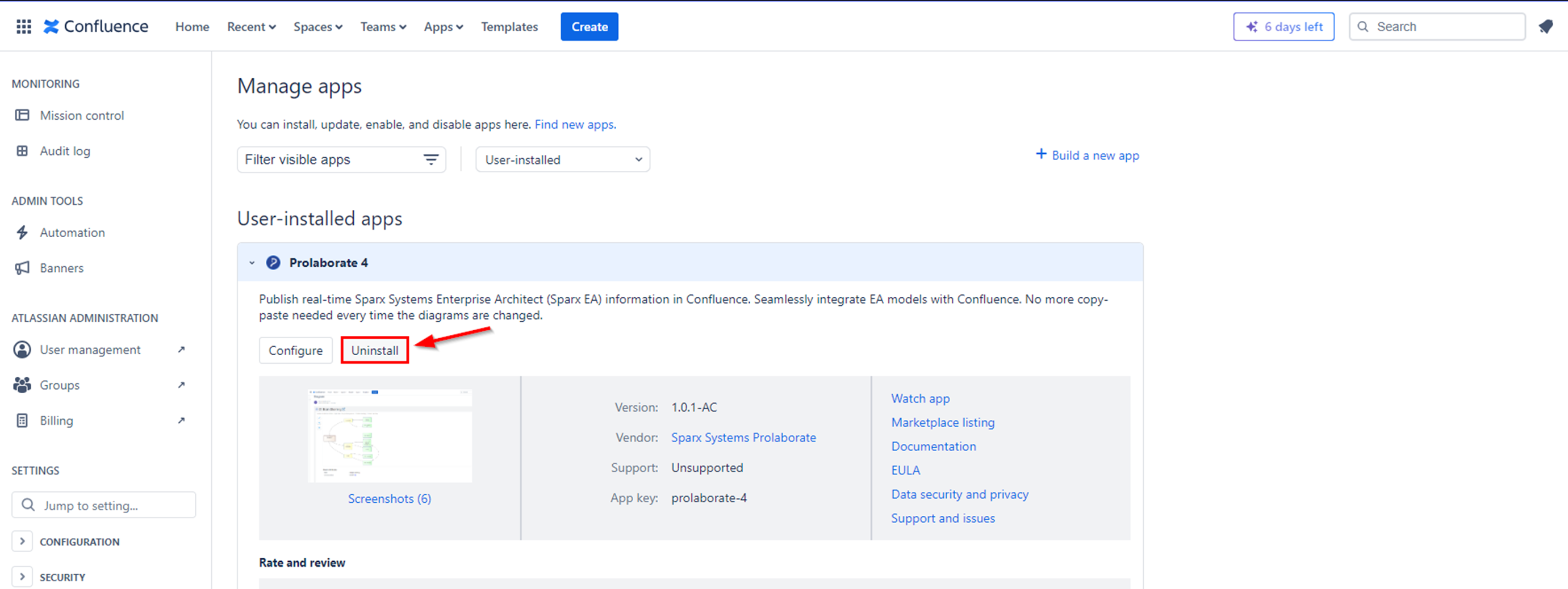1568x589 pixels.
Task: Click the Banners megaphone icon
Action: tap(23, 268)
